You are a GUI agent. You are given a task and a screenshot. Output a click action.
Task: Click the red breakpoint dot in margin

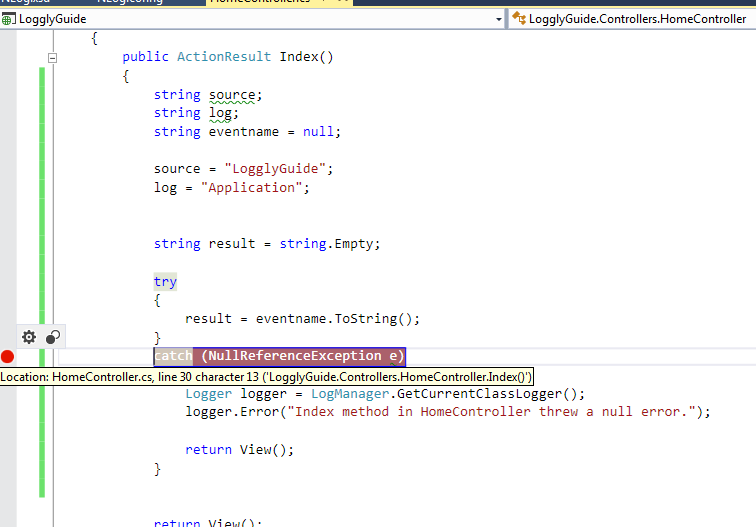pyautogui.click(x=8, y=356)
